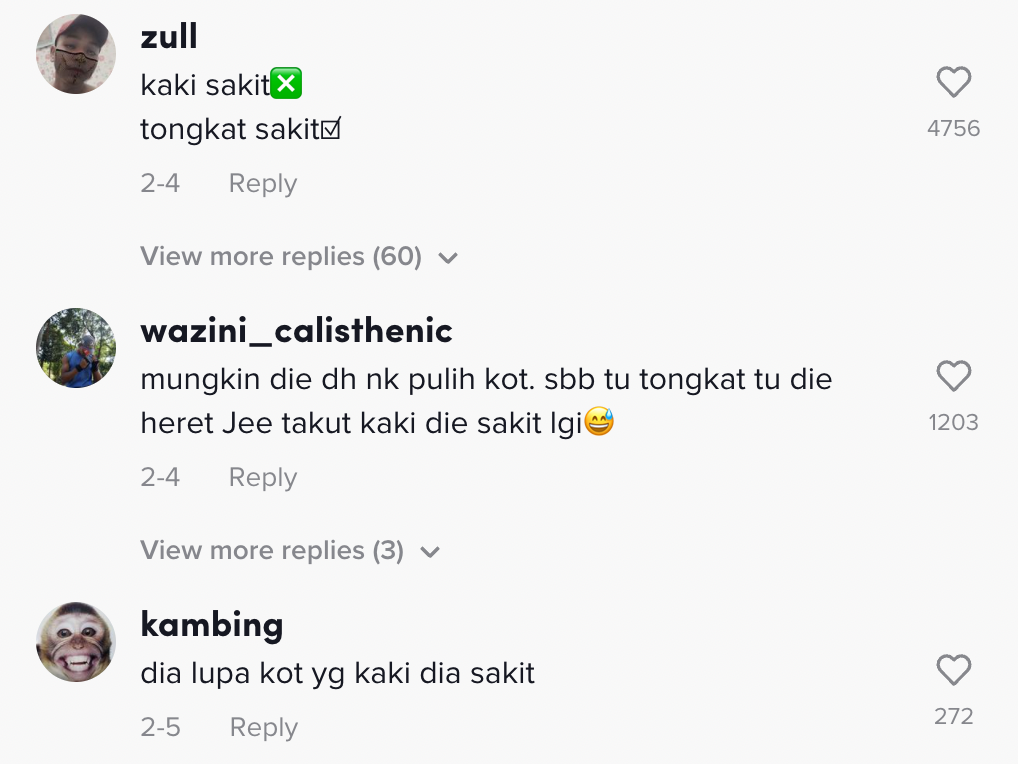Heart kambing's comment
This screenshot has width=1018, height=764.
953,670
